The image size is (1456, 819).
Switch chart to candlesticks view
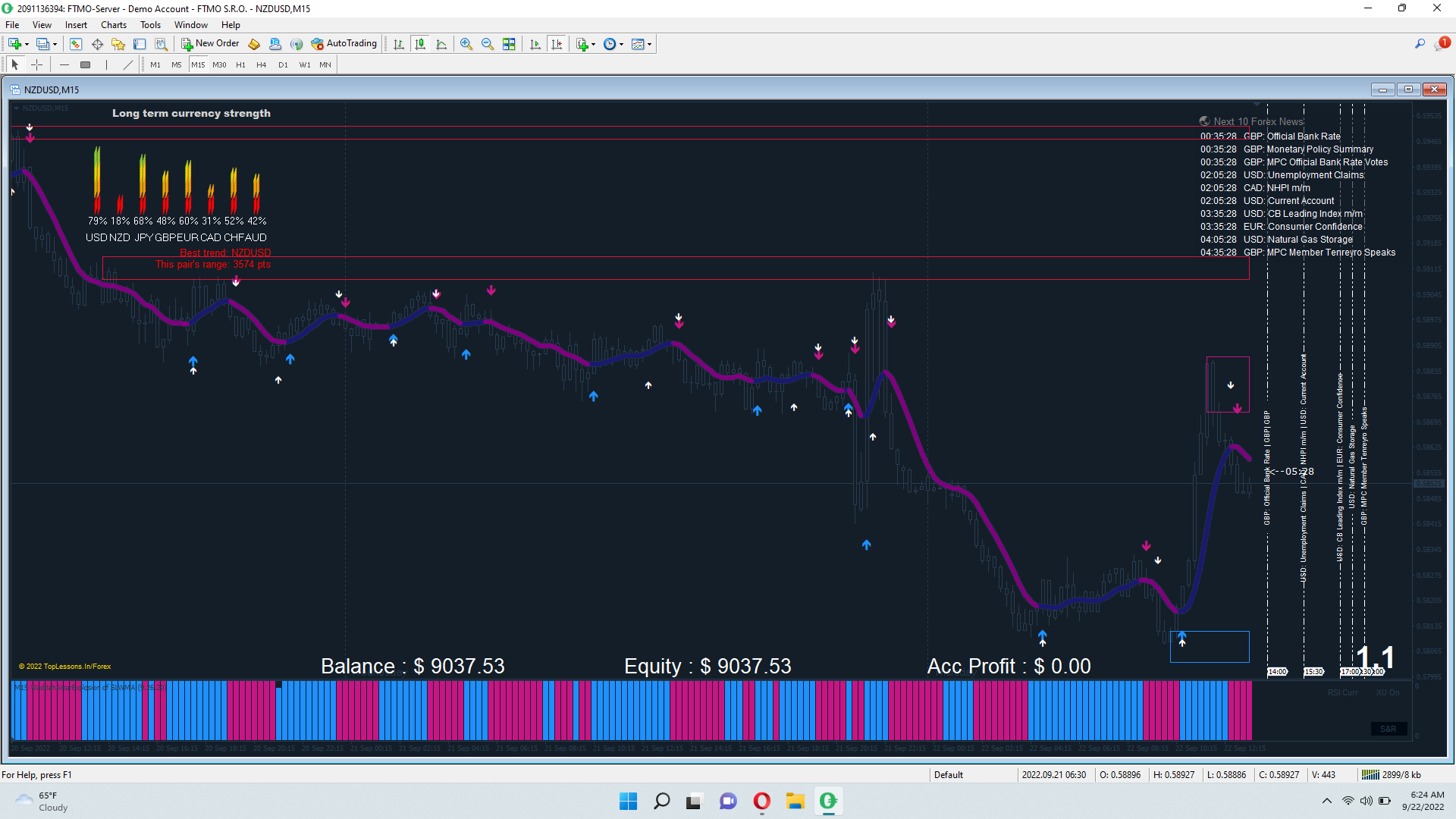pyautogui.click(x=420, y=44)
